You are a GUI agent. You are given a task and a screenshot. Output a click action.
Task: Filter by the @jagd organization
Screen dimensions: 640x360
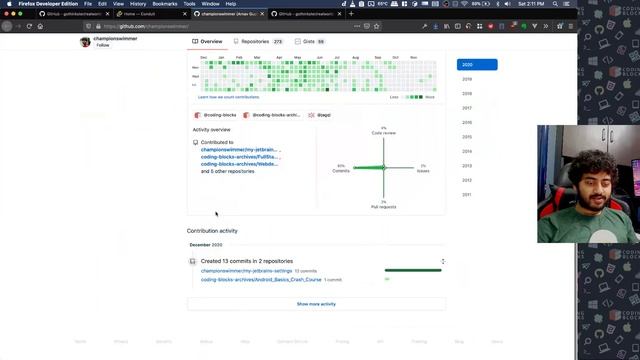(320, 115)
